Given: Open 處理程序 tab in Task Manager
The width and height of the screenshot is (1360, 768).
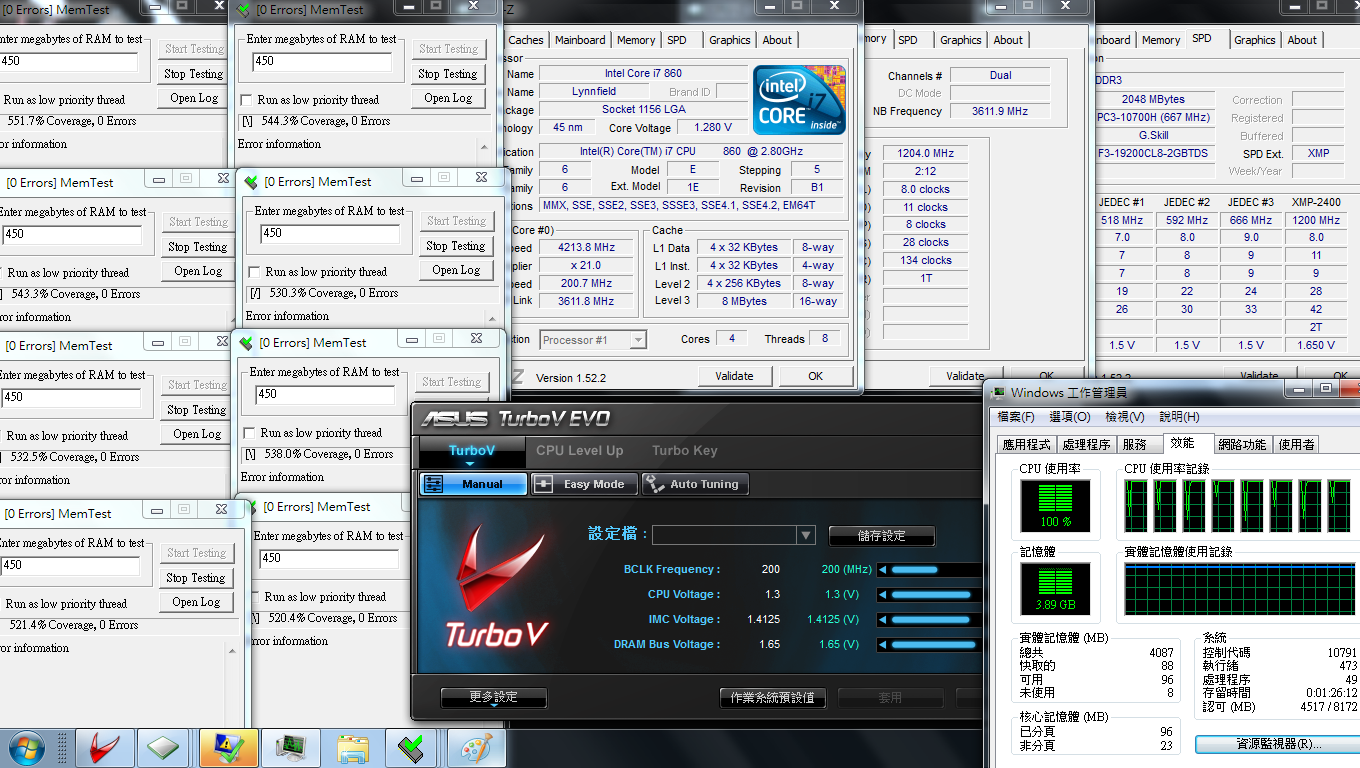Looking at the screenshot, I should [1087, 445].
